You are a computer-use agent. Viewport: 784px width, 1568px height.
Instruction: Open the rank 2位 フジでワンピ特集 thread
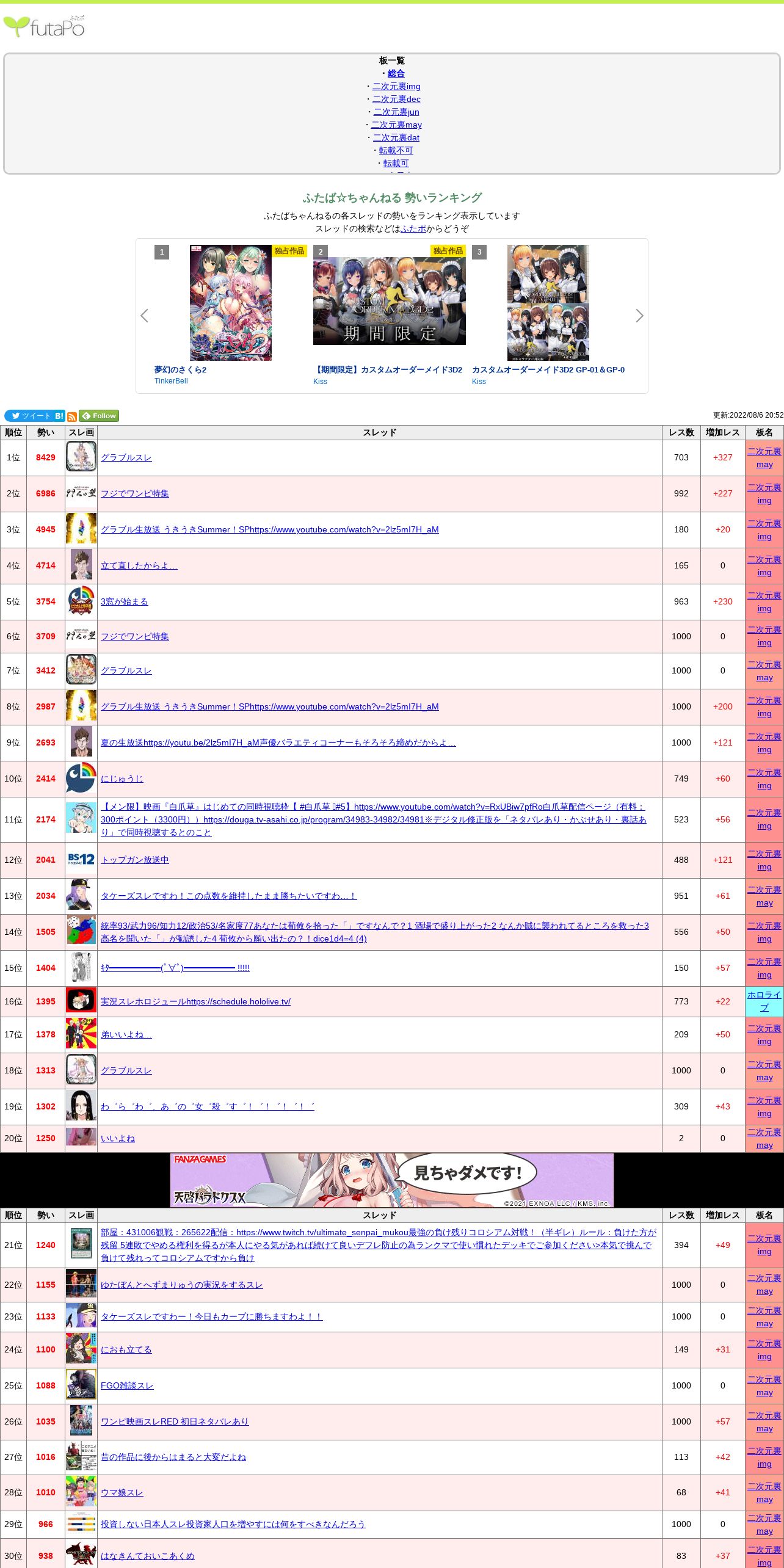coord(134,493)
